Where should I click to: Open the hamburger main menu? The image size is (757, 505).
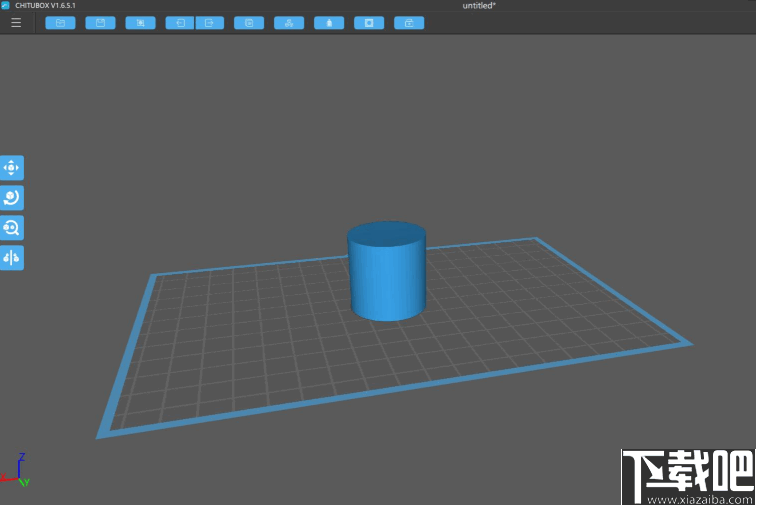pyautogui.click(x=16, y=23)
